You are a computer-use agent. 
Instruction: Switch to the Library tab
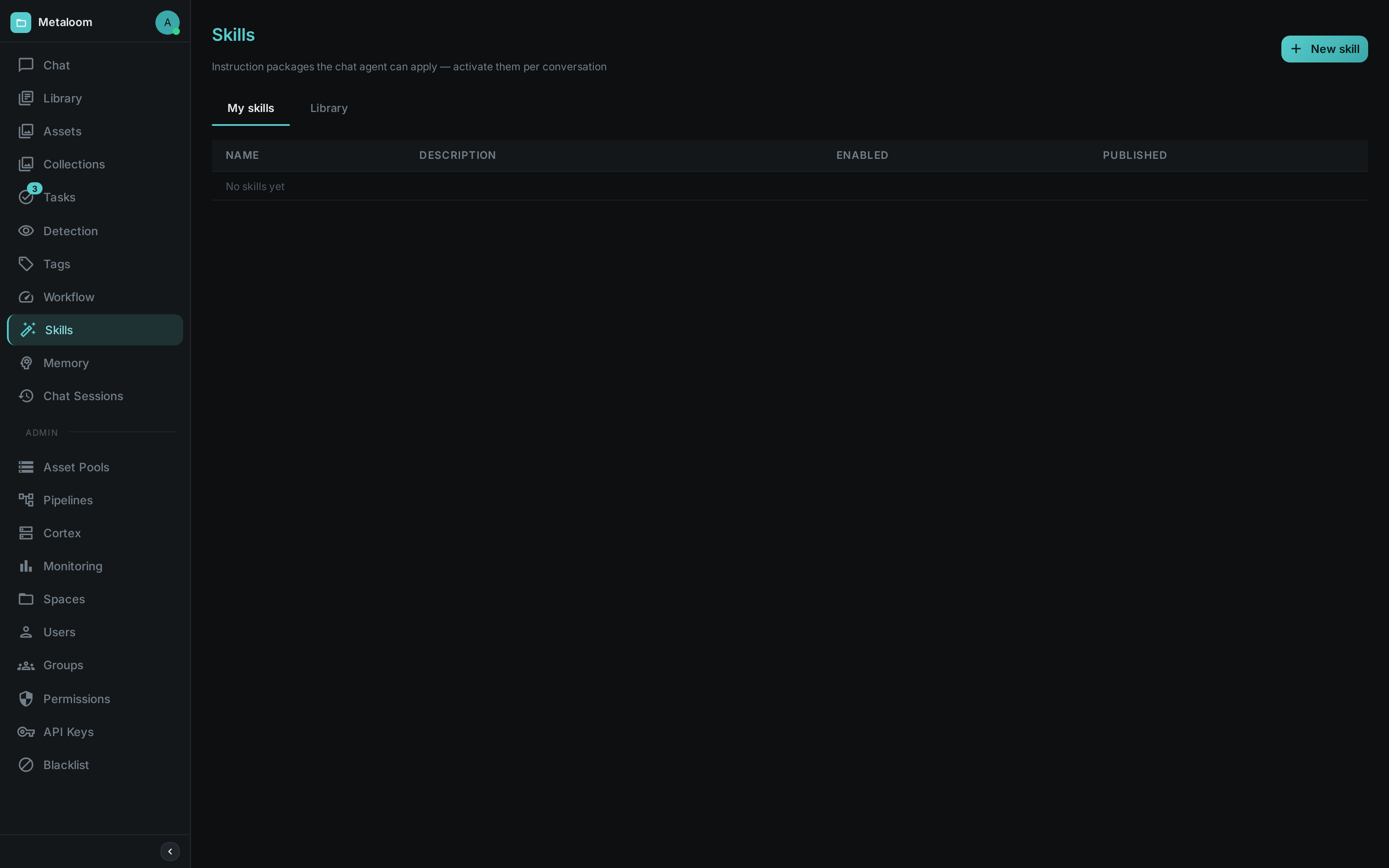click(x=329, y=108)
